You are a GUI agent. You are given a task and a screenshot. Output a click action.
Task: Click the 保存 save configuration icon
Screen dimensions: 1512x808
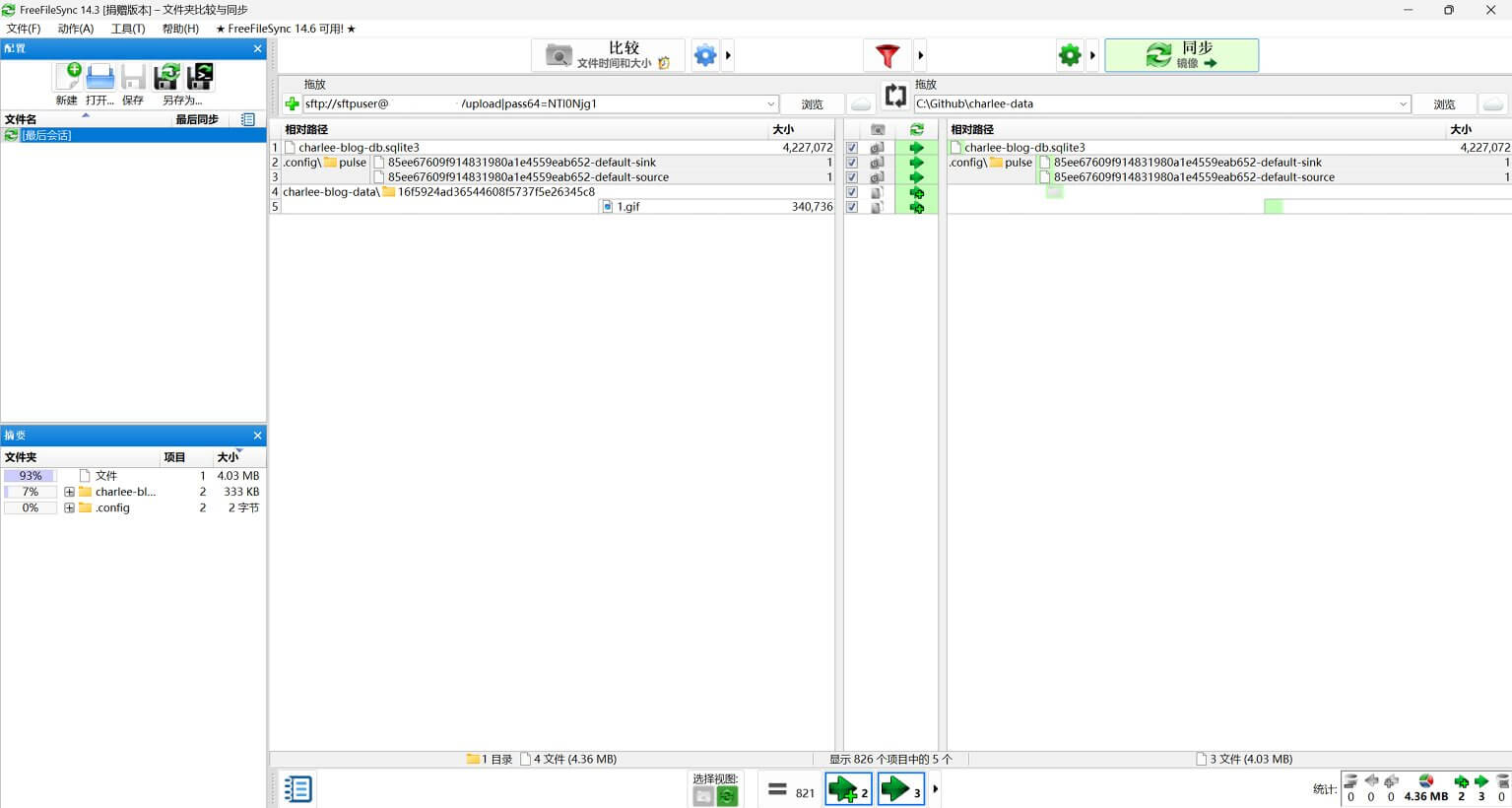(132, 77)
